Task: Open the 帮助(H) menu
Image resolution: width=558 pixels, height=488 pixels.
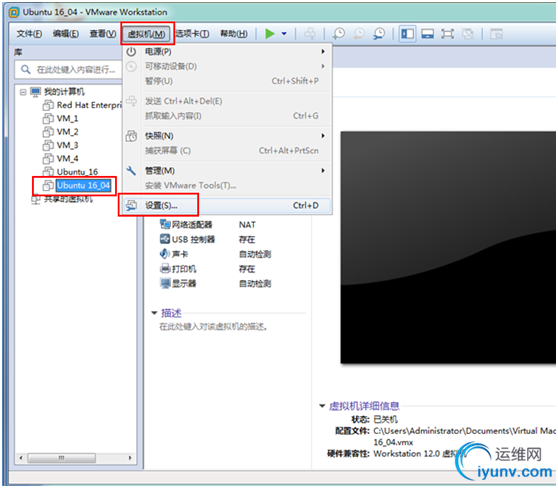Action: (234, 34)
